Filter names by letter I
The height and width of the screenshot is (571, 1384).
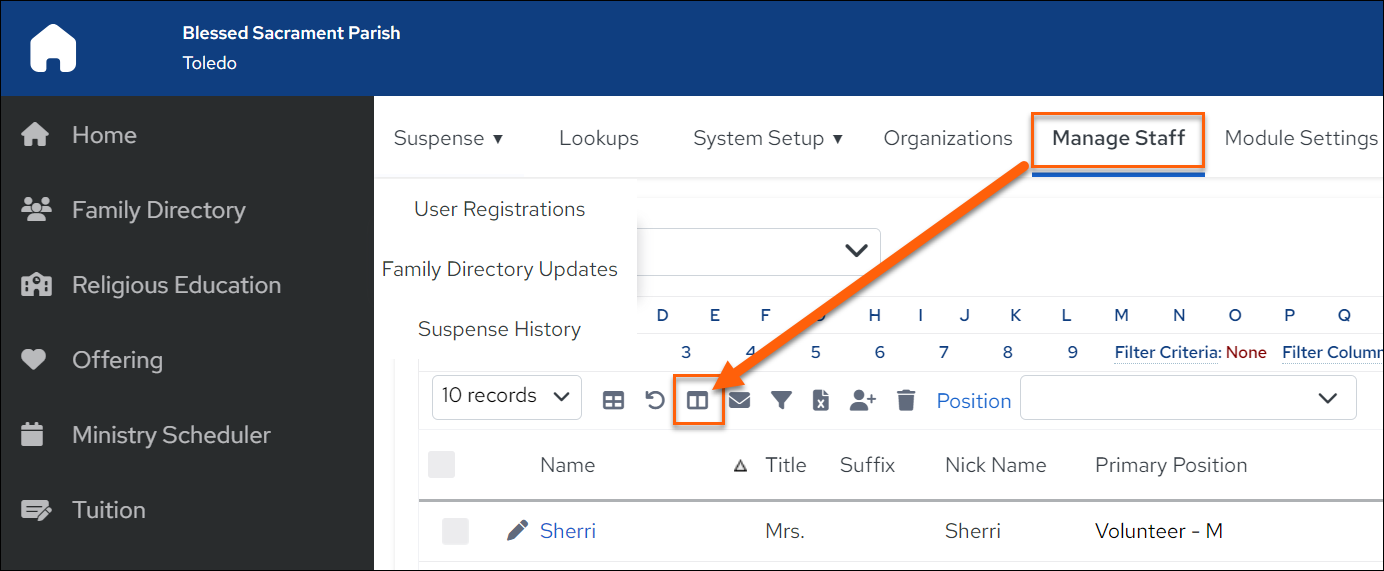click(920, 315)
